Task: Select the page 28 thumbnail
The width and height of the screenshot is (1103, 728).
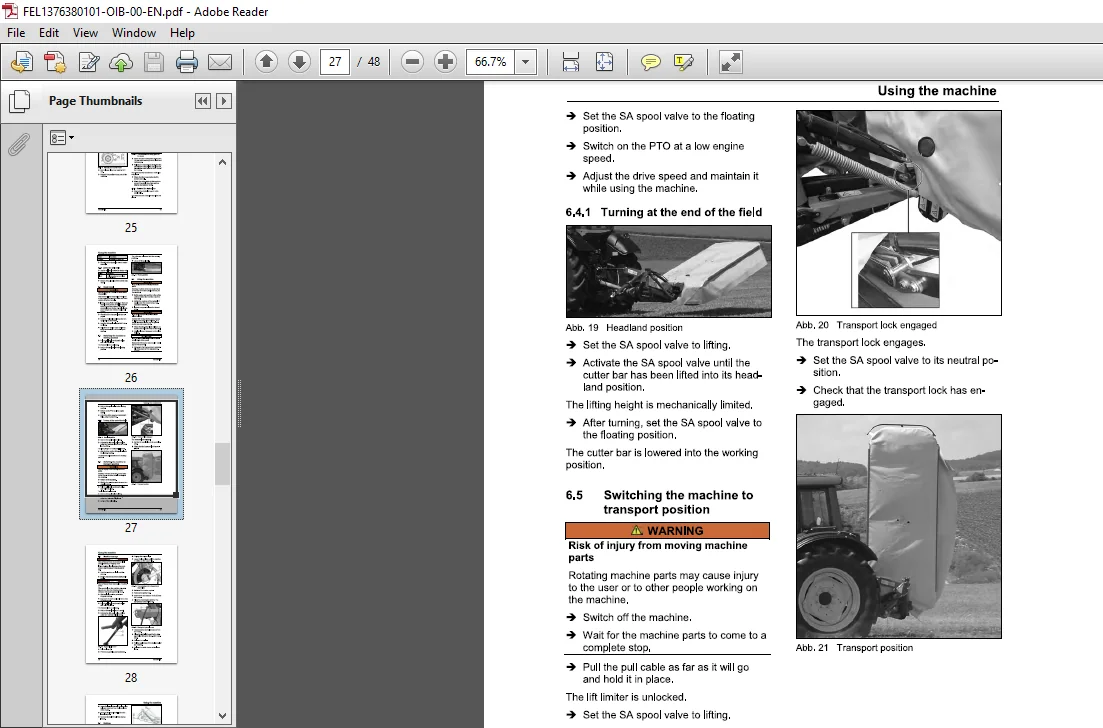Action: click(x=132, y=604)
